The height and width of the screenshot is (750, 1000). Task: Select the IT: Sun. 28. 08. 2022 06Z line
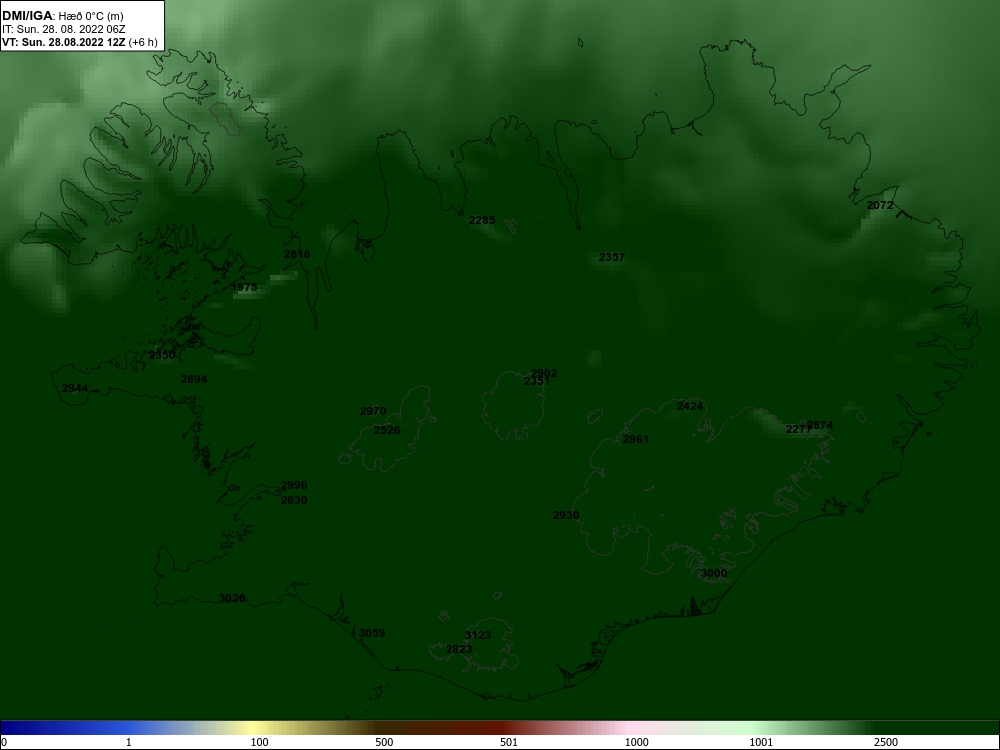[x=64, y=29]
